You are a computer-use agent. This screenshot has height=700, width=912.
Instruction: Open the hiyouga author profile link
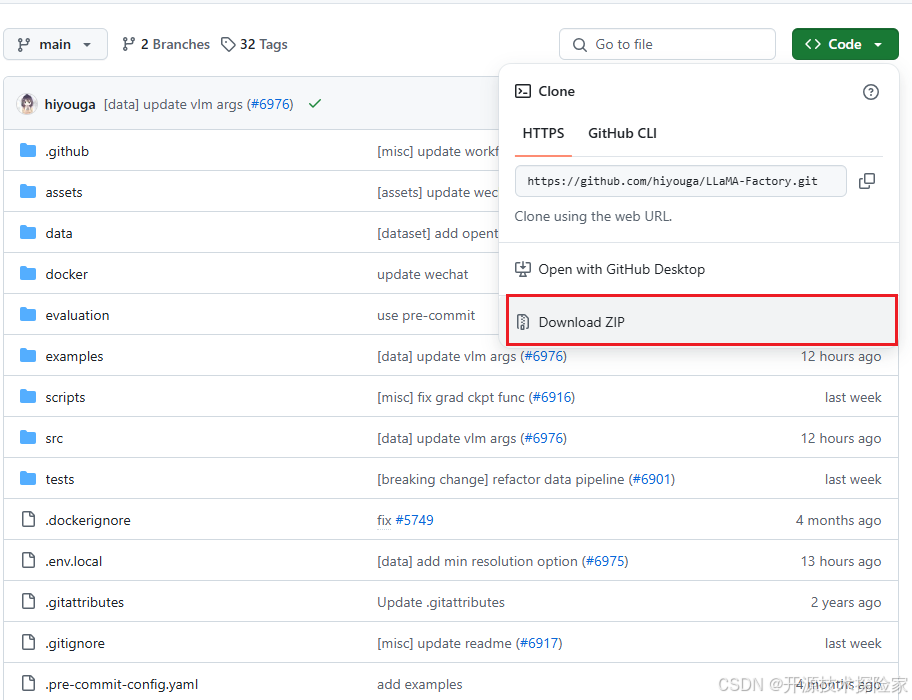pyautogui.click(x=70, y=105)
